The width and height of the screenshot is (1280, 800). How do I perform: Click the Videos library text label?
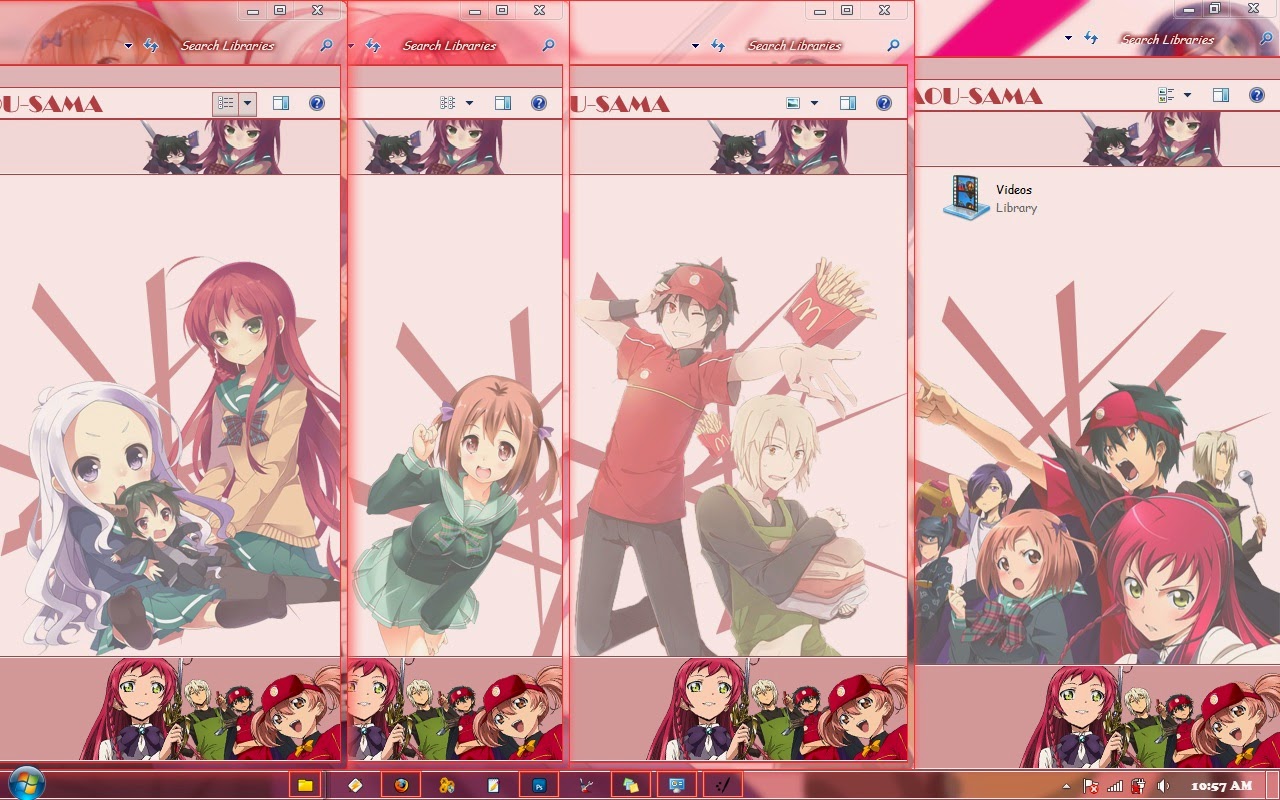click(x=1014, y=190)
